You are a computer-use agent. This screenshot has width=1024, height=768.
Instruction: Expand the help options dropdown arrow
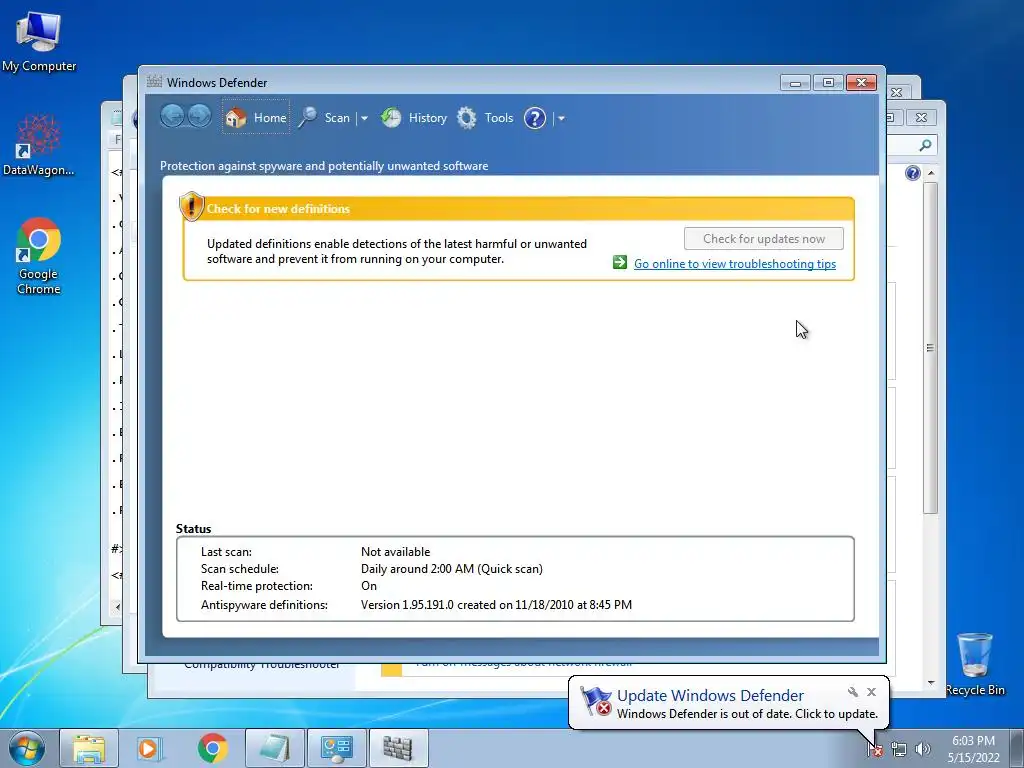pos(561,118)
